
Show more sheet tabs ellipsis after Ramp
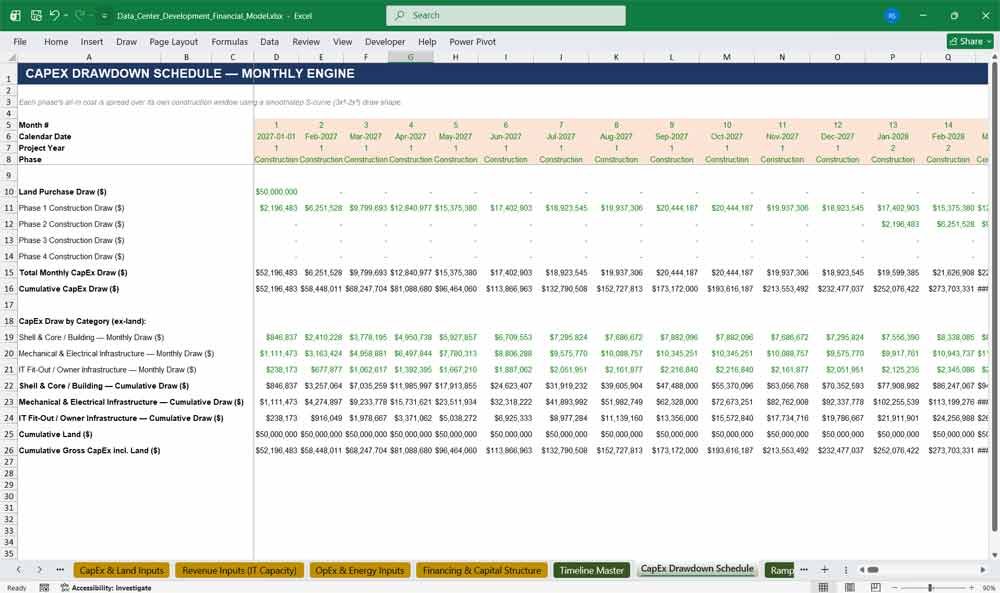(804, 569)
